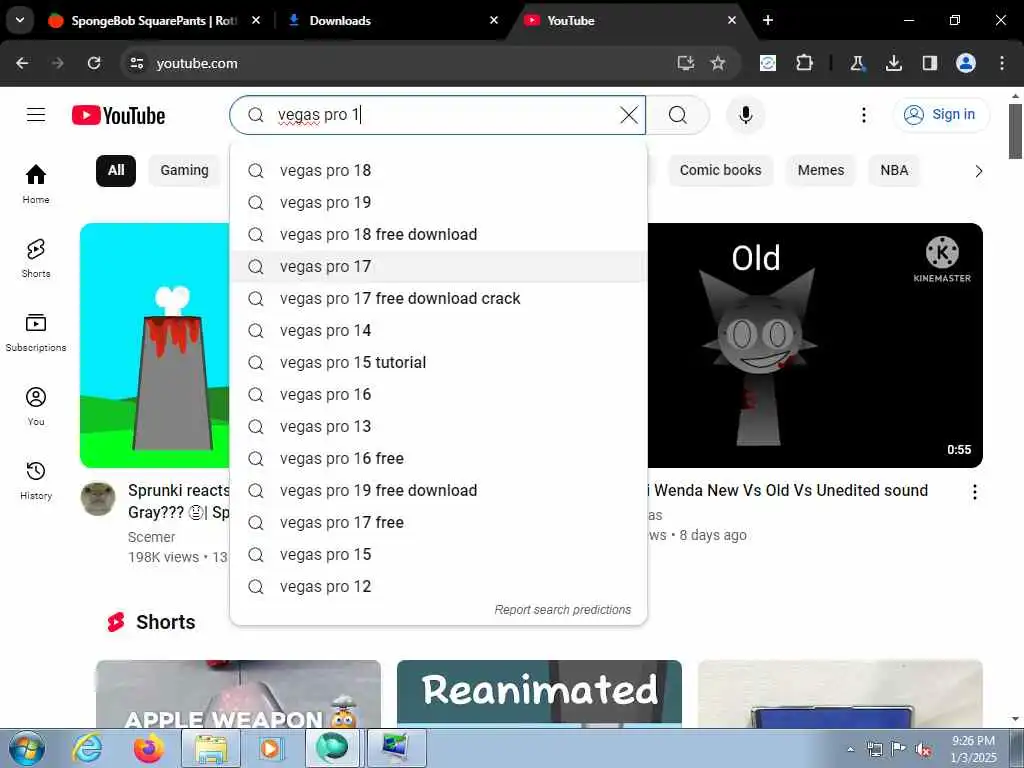Choose suggestion "vegas pro 16"
This screenshot has height=768, width=1024.
coord(438,394)
